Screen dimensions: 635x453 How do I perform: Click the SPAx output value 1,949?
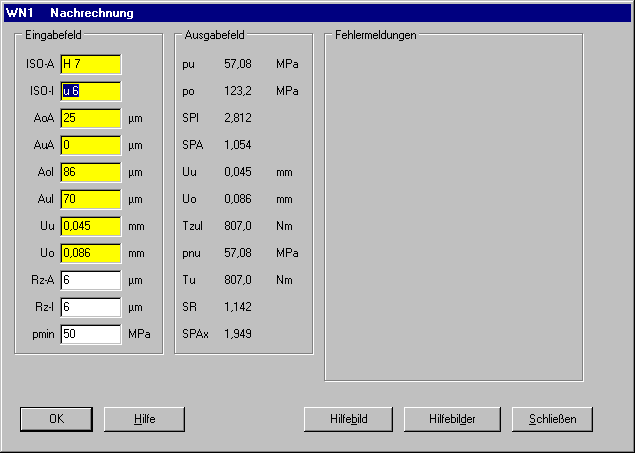click(237, 334)
